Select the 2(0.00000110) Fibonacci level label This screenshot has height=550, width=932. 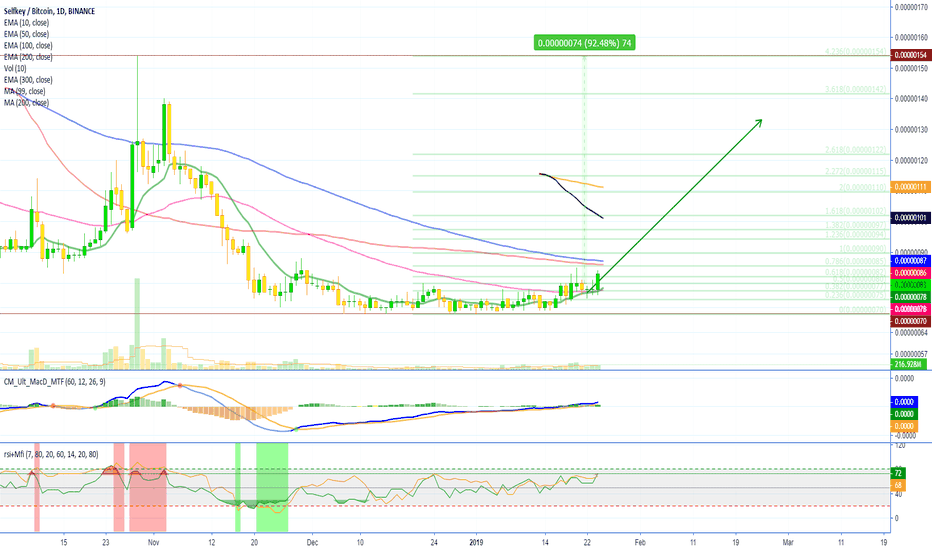click(862, 187)
